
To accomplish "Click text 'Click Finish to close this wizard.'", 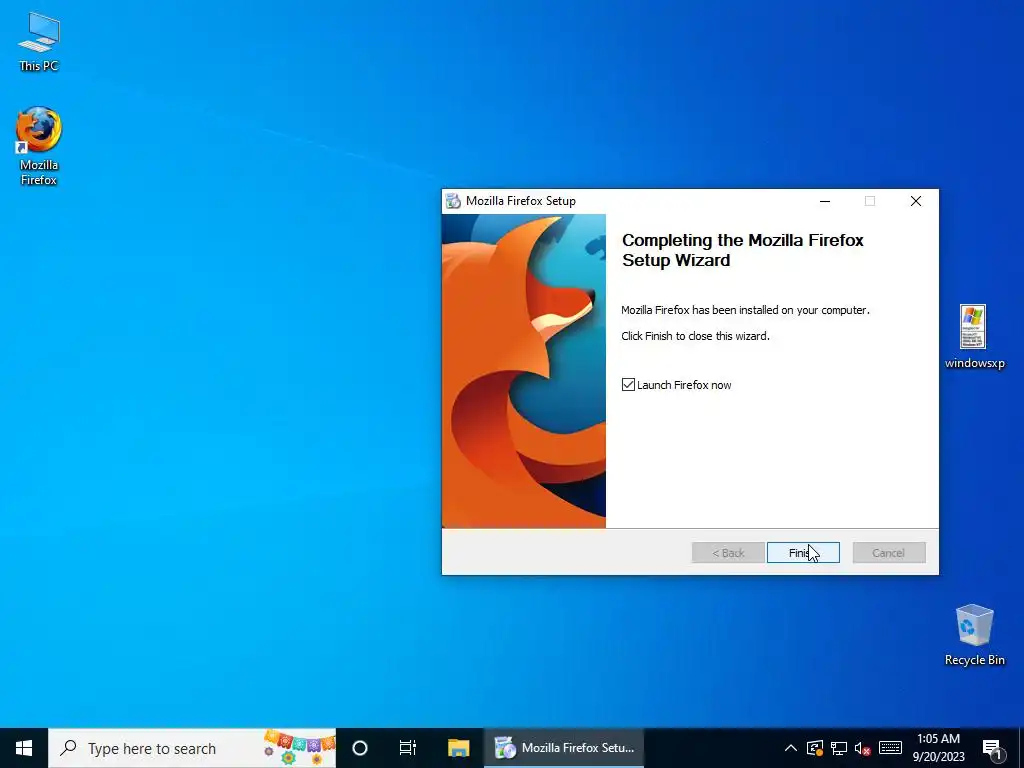I will 695,336.
